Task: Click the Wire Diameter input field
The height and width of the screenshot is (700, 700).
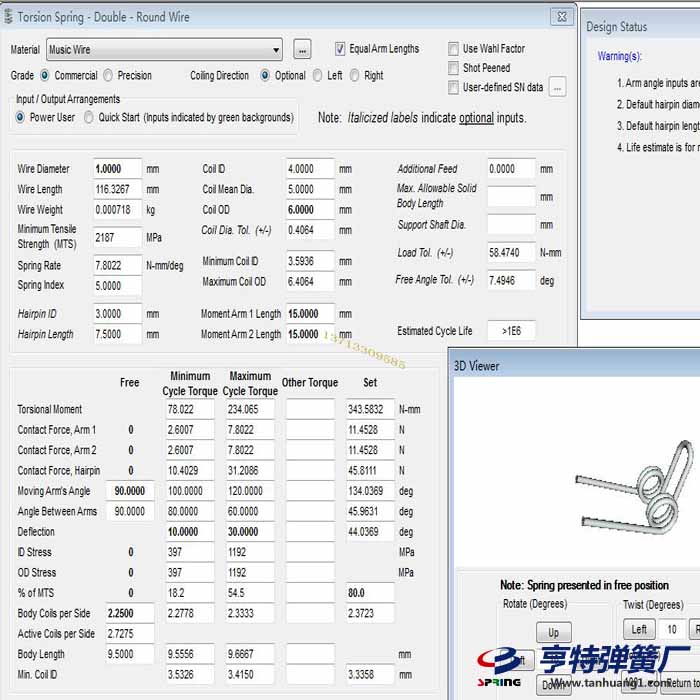Action: tap(117, 169)
